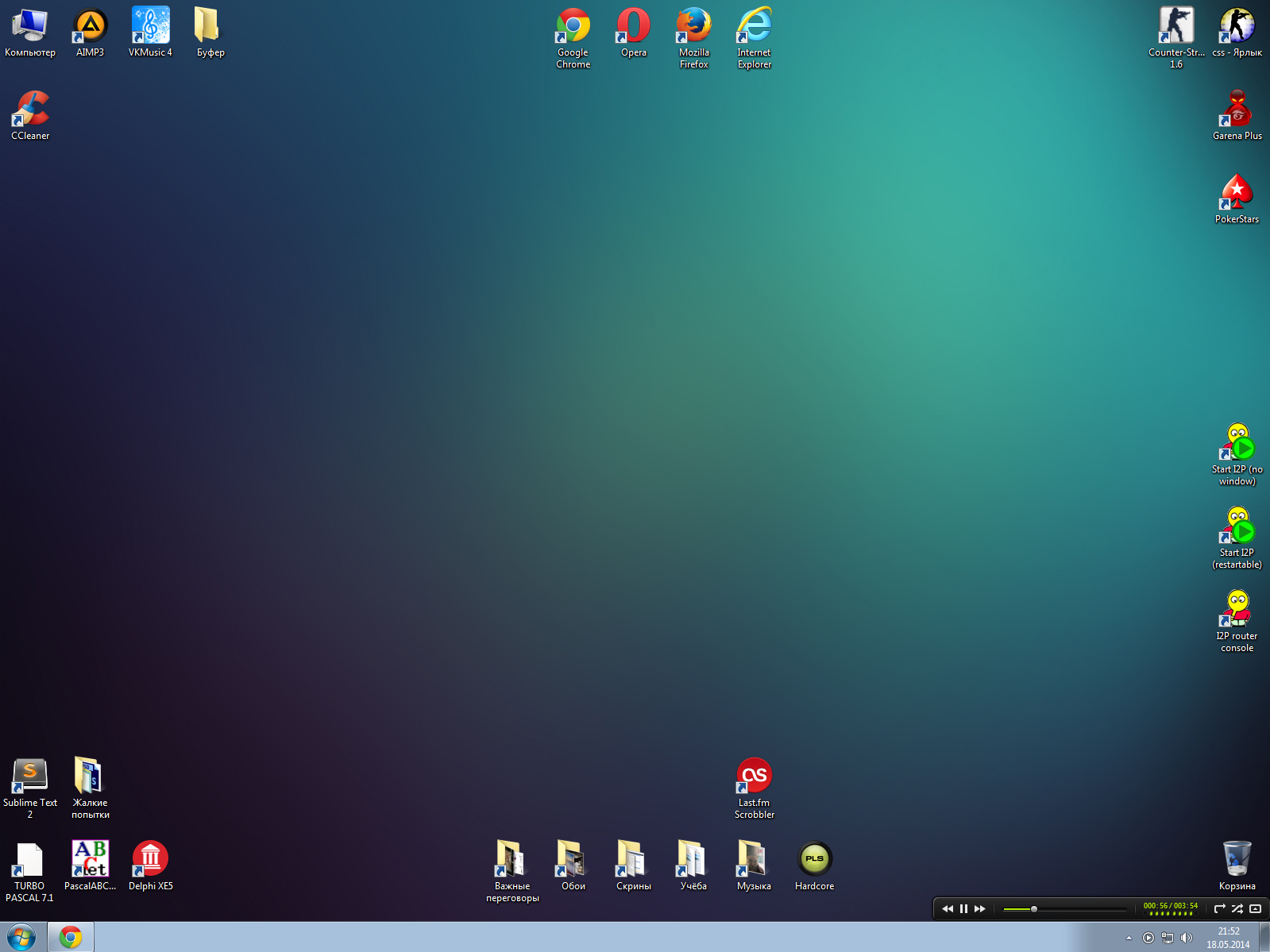Click the track seek slider in mini player

pos(1065,909)
